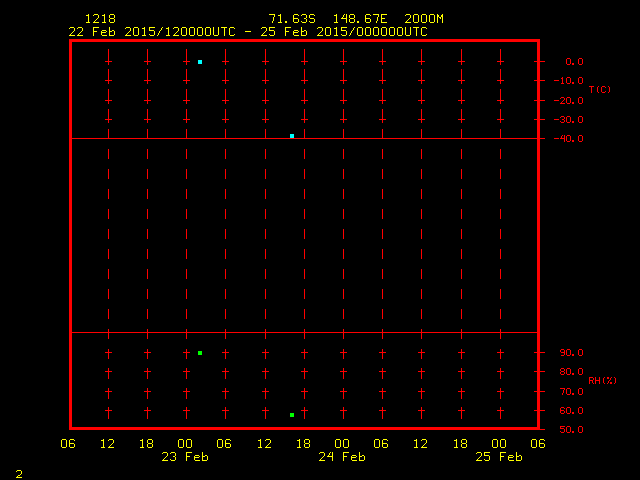Click the -10.0 temperature tick label
The width and height of the screenshot is (640, 480).
(571, 81)
